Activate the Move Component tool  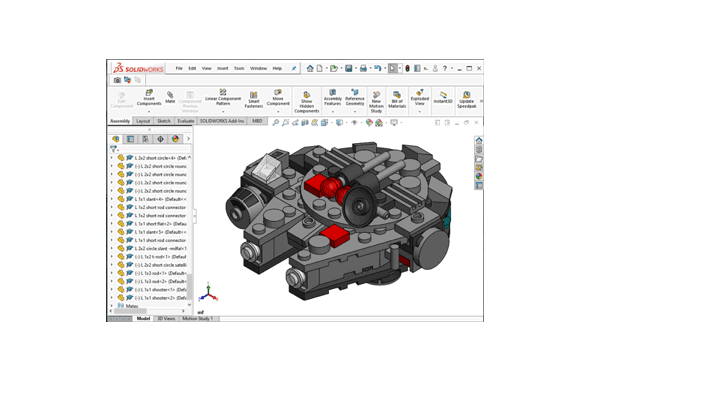[278, 97]
